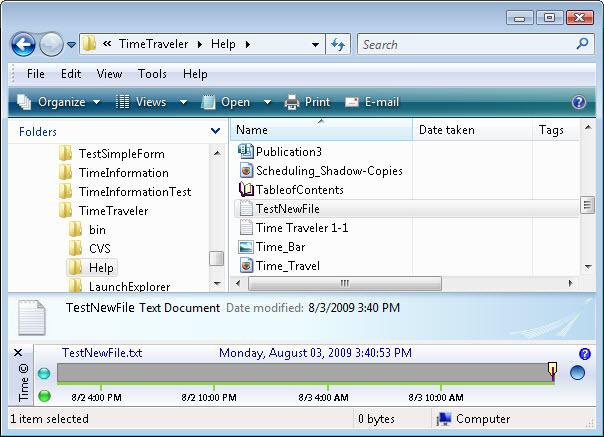Click the Open toolbar button

click(x=226, y=102)
